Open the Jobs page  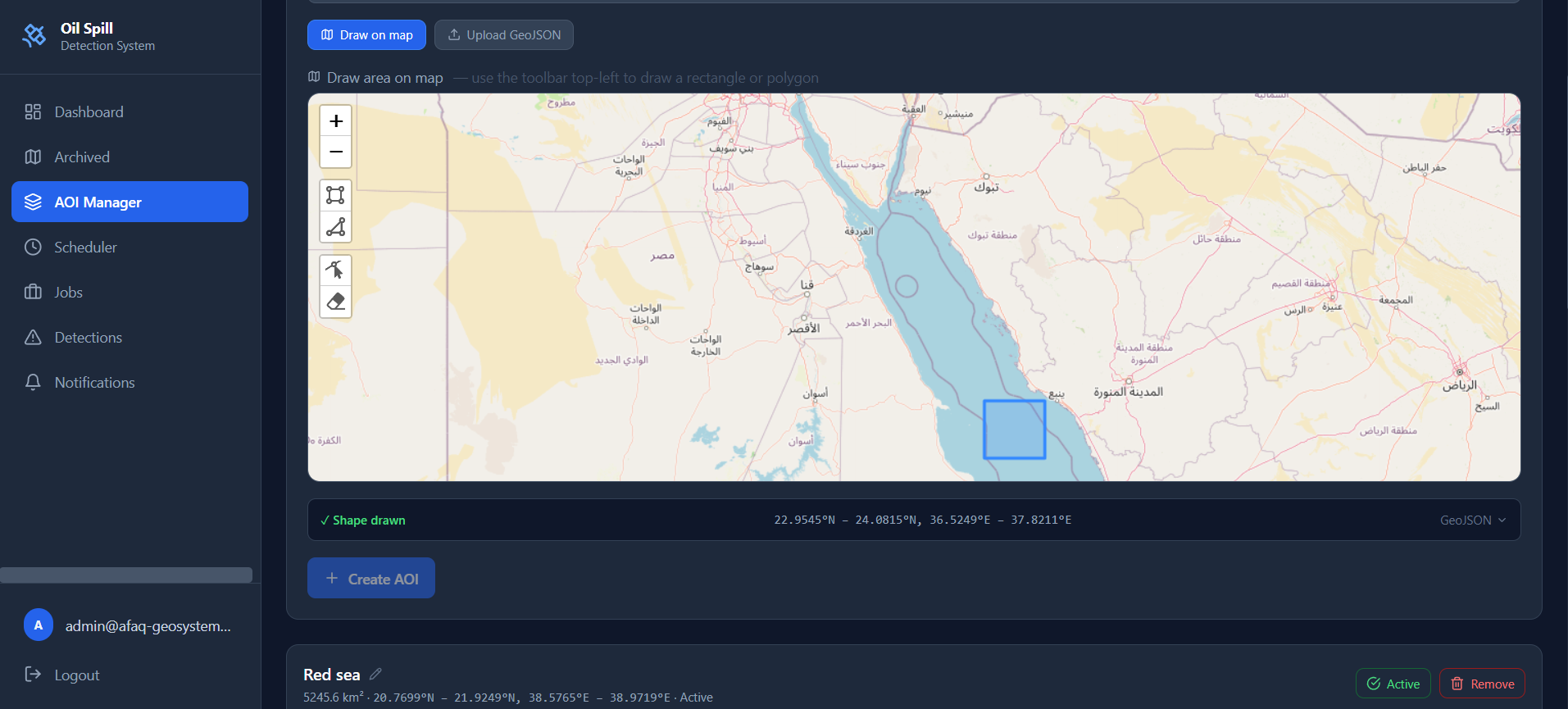pyautogui.click(x=130, y=293)
